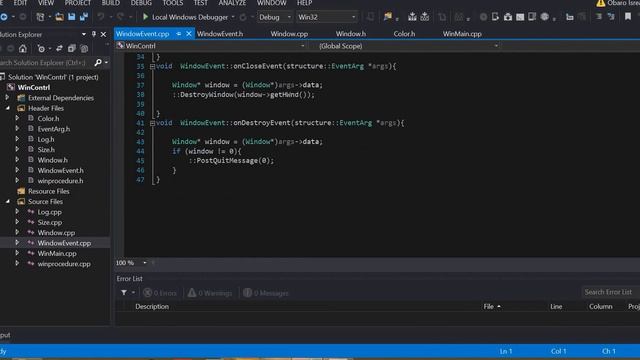Toggle the 0 Errors filter in Error List
The width and height of the screenshot is (640, 360).
pyautogui.click(x=160, y=293)
